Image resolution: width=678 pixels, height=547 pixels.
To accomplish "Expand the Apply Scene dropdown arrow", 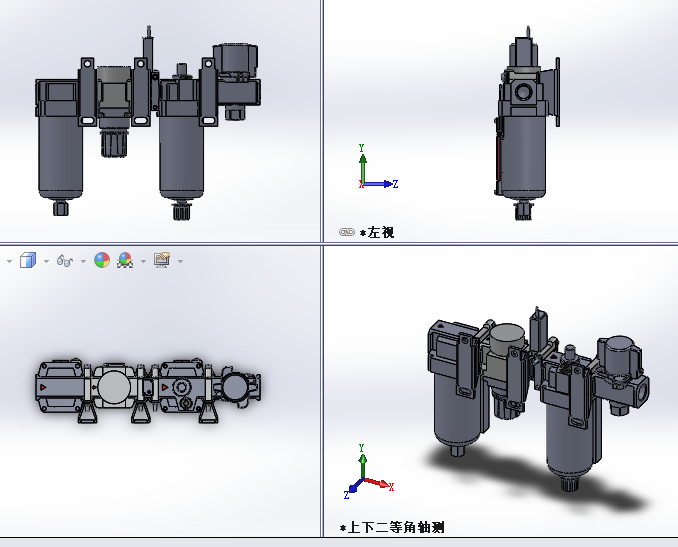I will 144,261.
